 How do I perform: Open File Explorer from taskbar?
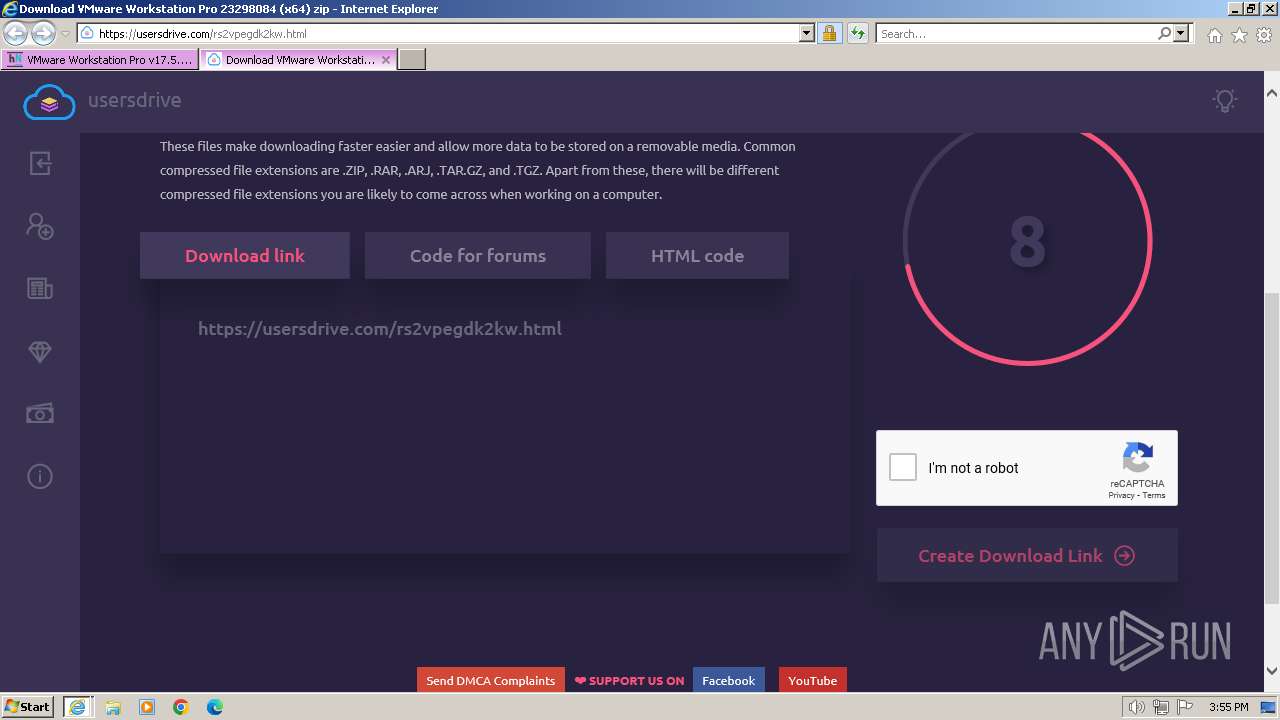coord(113,707)
